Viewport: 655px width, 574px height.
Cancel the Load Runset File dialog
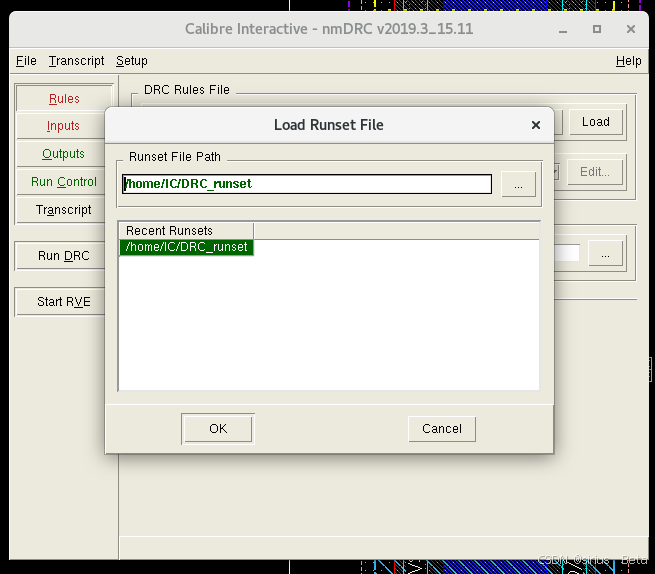click(442, 429)
